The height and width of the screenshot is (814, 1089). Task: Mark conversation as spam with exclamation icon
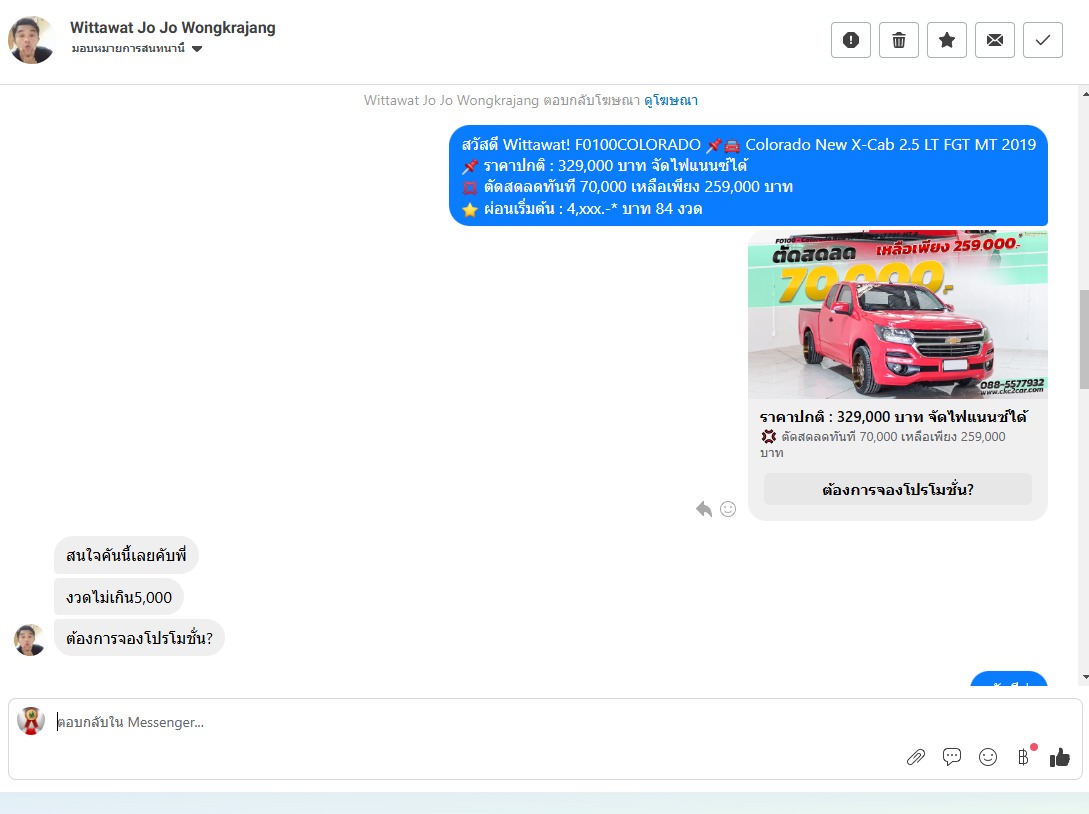tap(851, 40)
